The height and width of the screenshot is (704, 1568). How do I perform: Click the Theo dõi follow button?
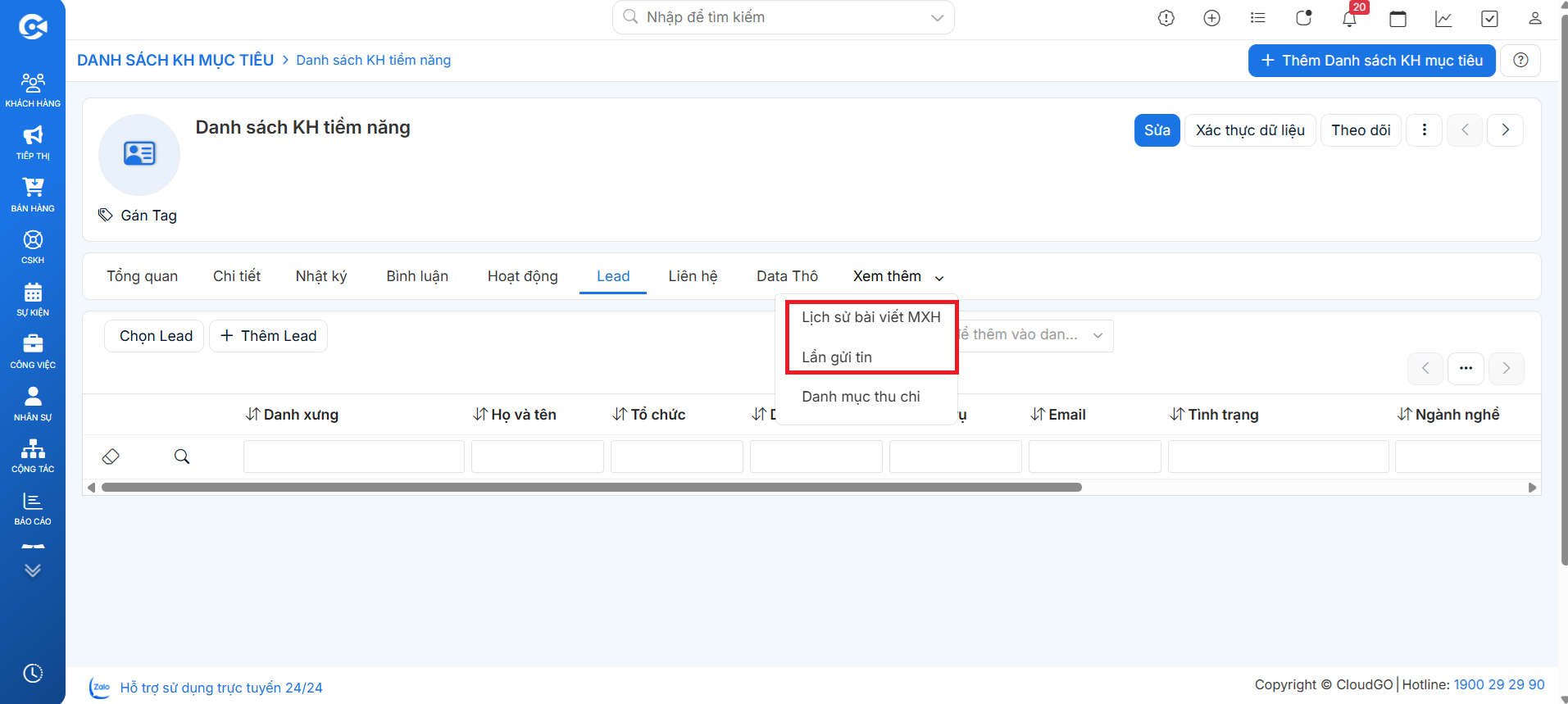click(x=1361, y=130)
